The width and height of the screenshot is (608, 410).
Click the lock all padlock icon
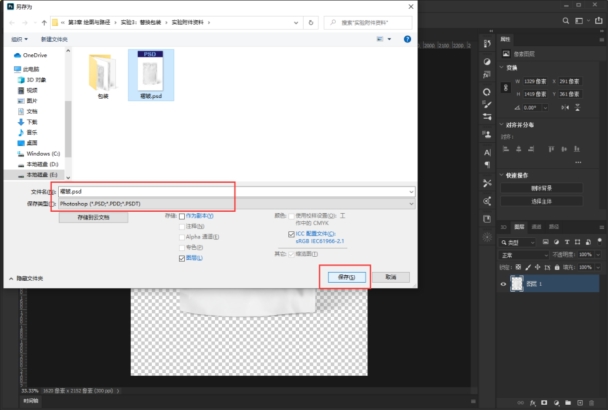pos(557,267)
